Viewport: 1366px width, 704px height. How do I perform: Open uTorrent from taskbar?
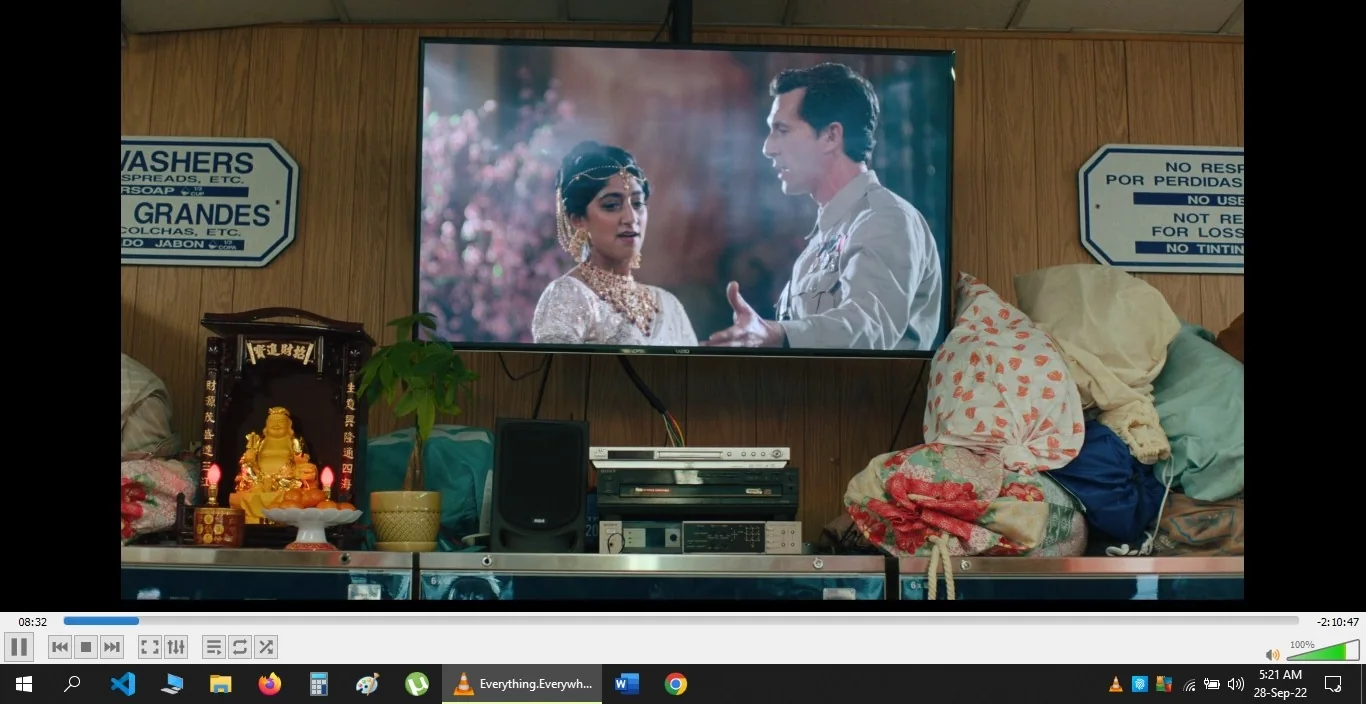(417, 684)
